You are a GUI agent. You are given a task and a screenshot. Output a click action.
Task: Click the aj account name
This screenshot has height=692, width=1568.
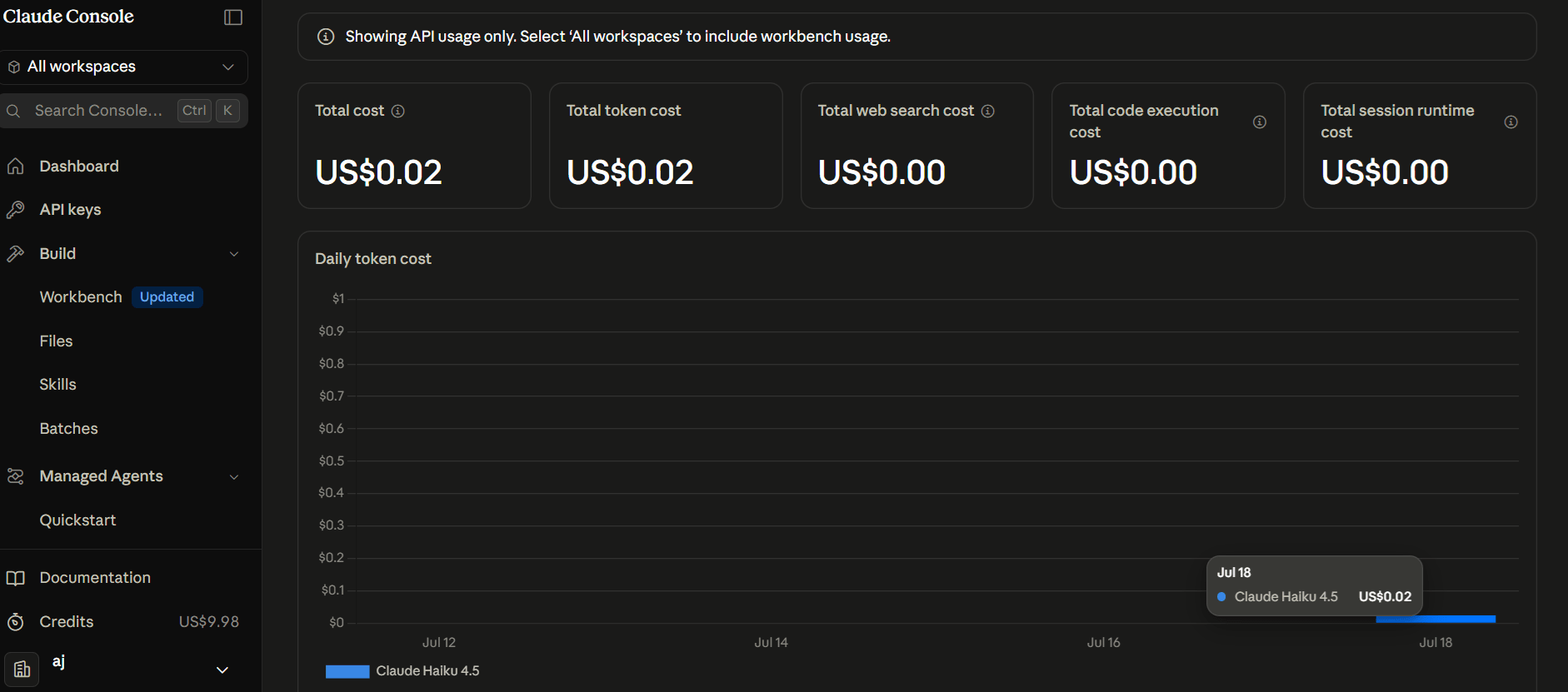coord(58,662)
